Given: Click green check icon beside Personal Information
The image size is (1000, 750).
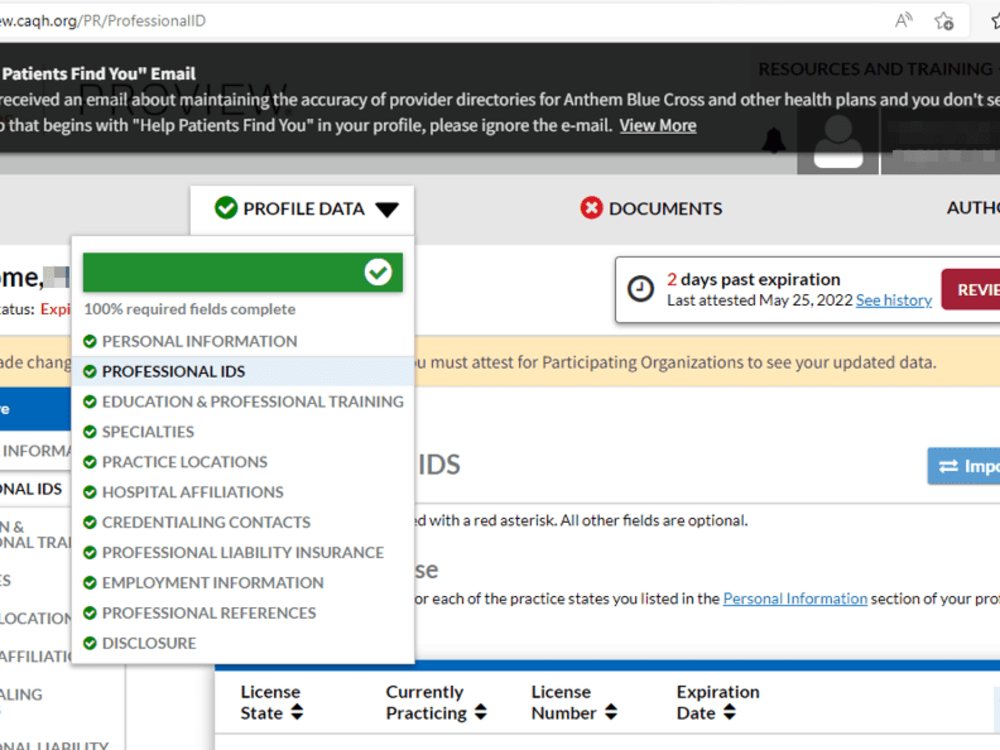Looking at the screenshot, I should pyautogui.click(x=90, y=341).
